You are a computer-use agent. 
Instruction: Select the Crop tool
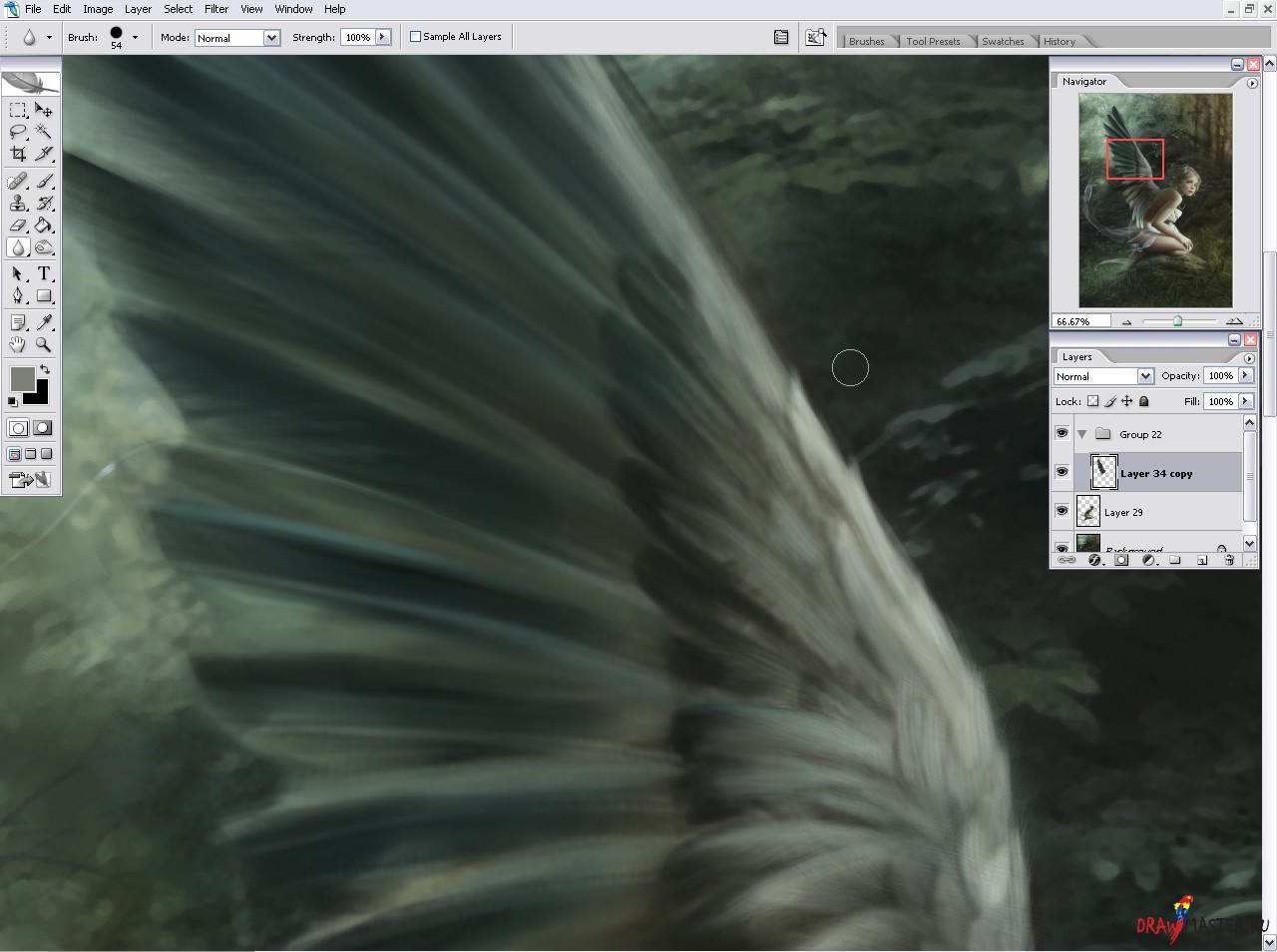click(18, 154)
